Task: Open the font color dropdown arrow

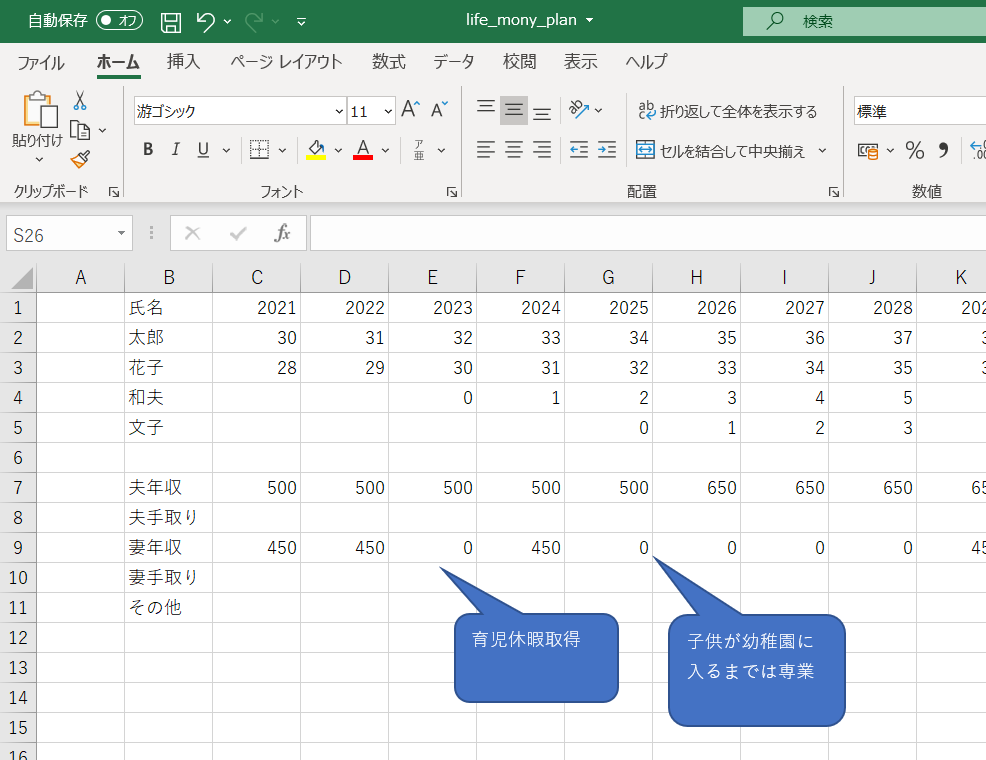Action: pyautogui.click(x=385, y=150)
